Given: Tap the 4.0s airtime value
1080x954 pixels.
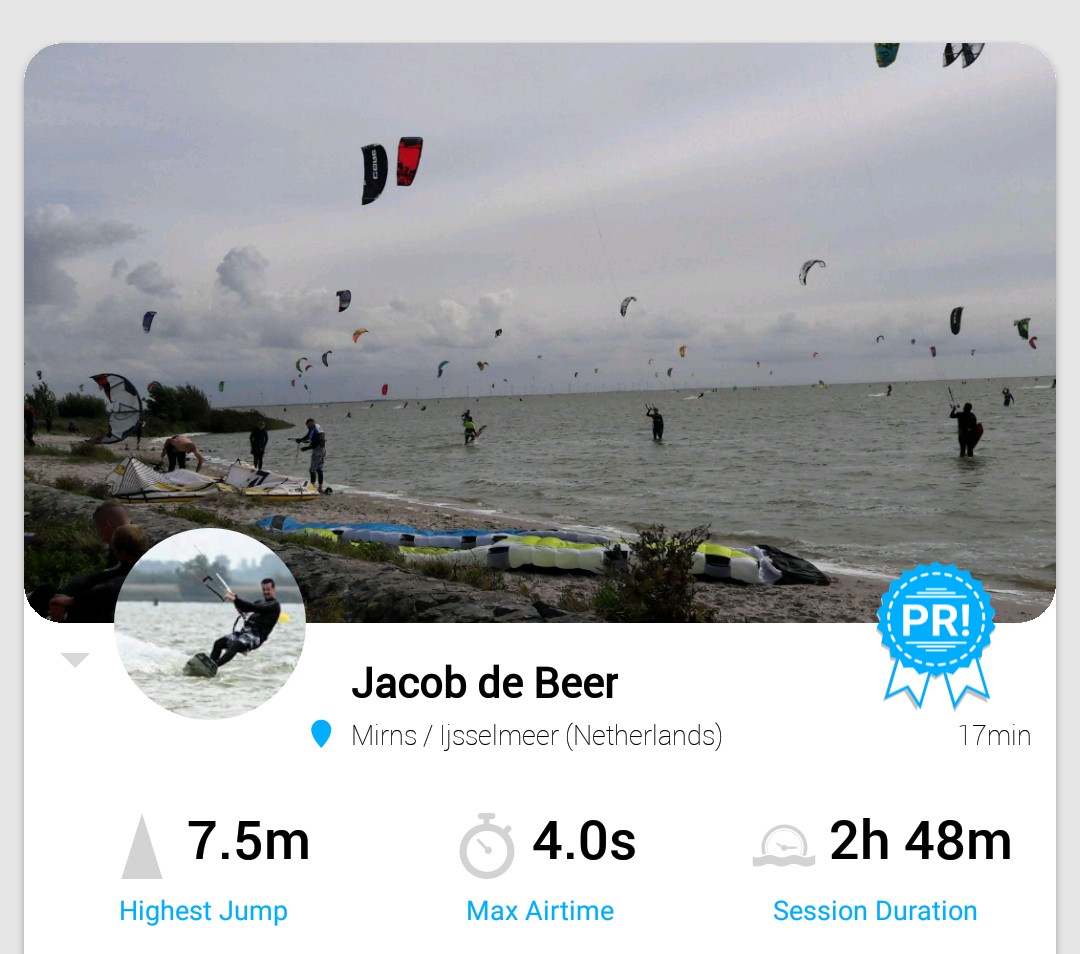Looking at the screenshot, I should coord(584,841).
